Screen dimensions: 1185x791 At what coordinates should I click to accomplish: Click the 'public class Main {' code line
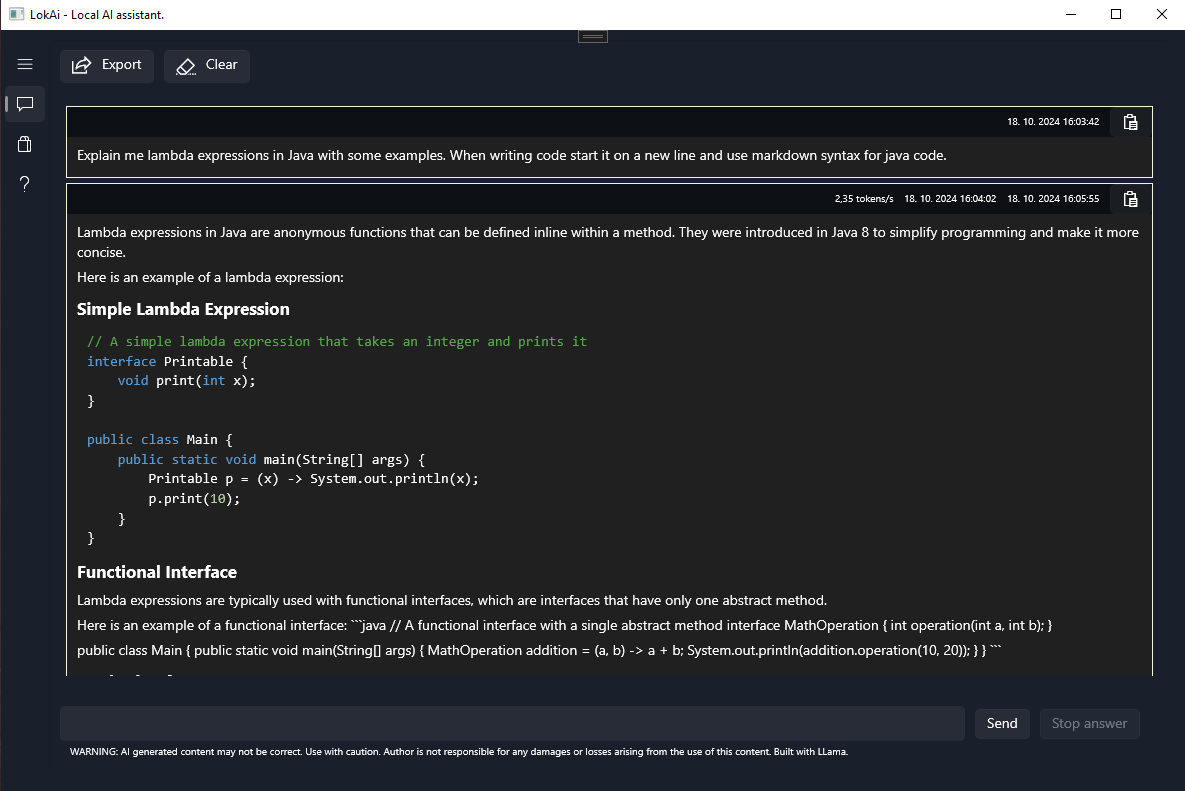[159, 440]
